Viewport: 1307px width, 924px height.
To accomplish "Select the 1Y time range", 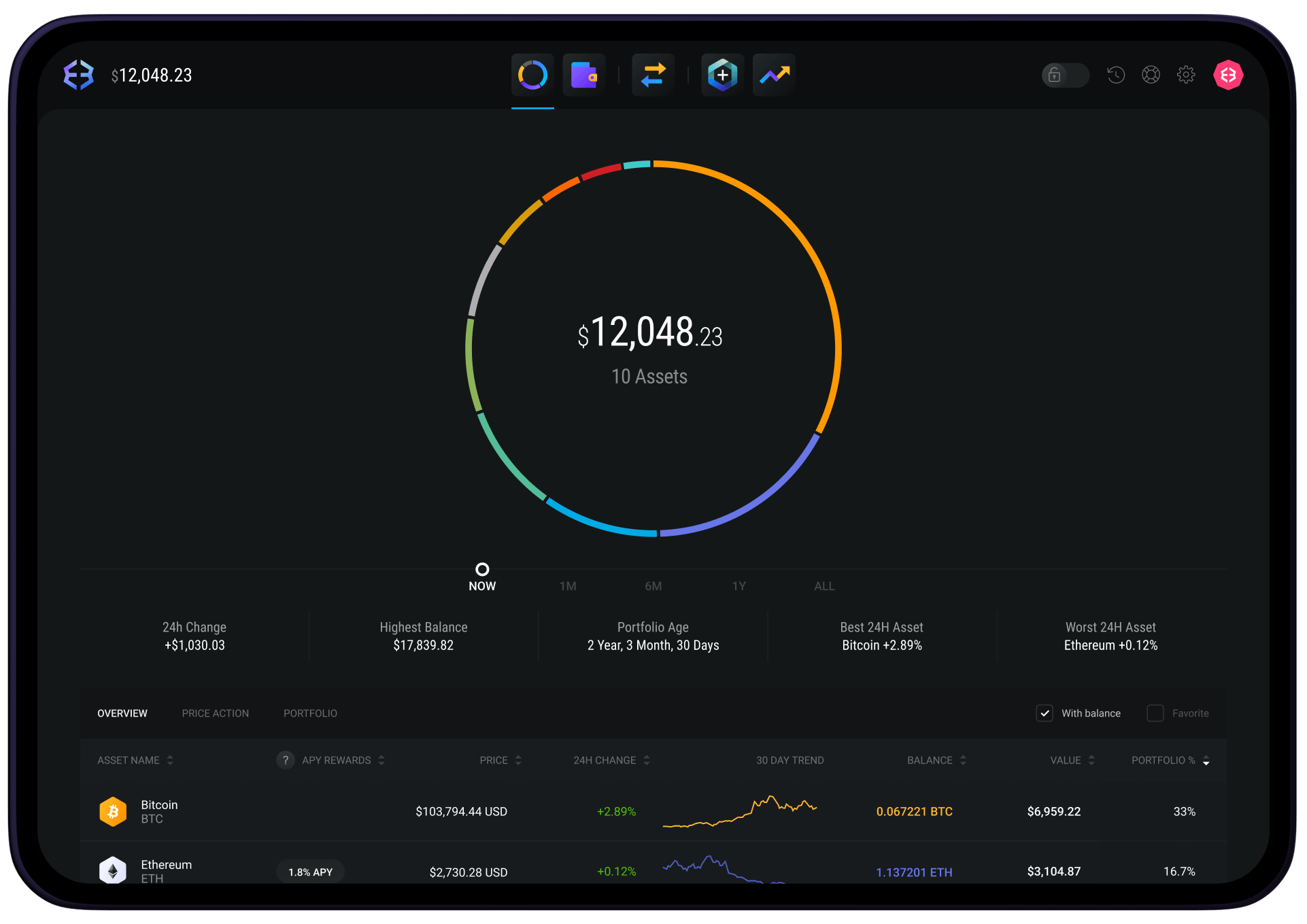I will click(739, 585).
